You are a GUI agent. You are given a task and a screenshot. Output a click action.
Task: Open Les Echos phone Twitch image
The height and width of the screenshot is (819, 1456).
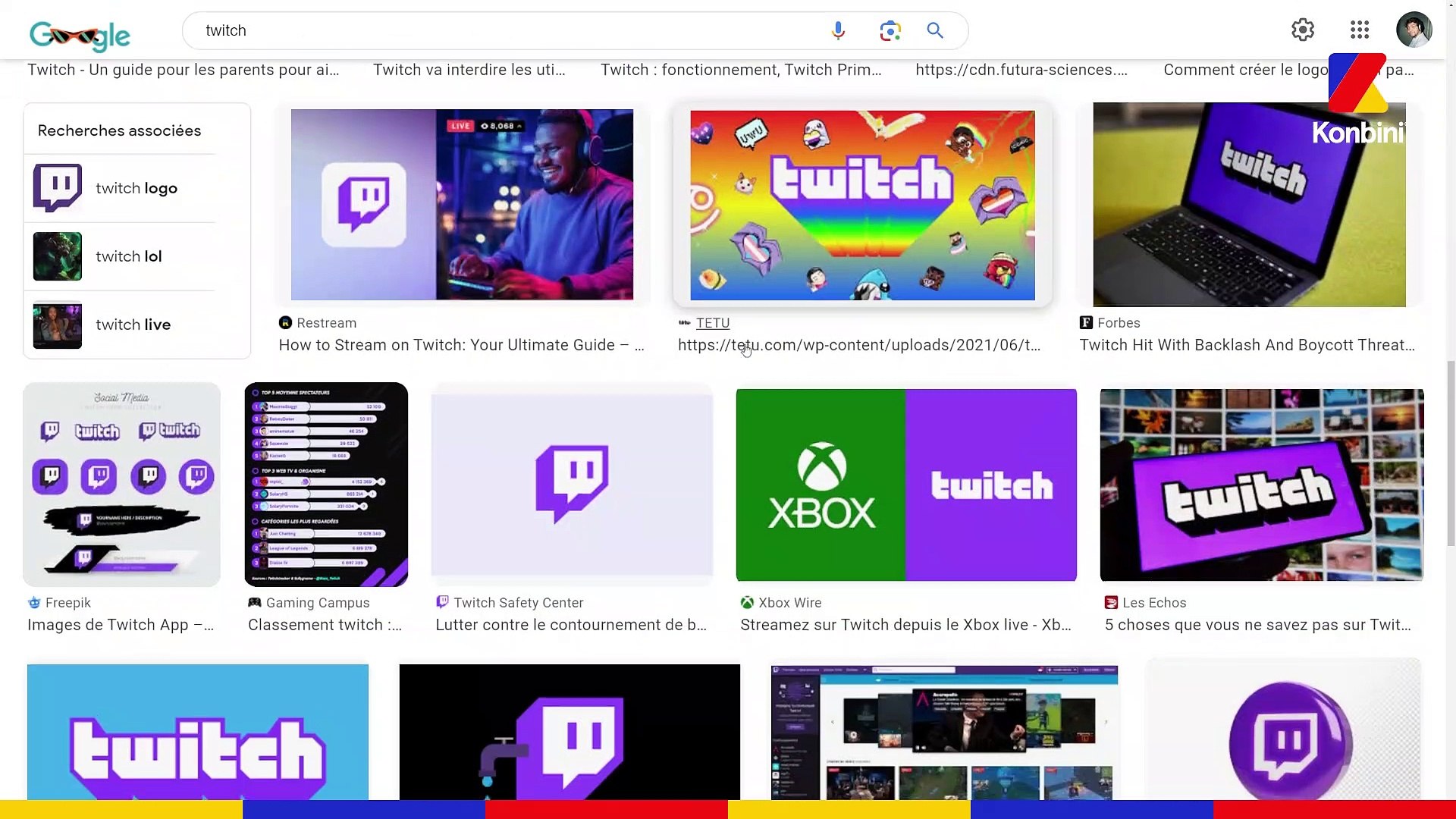point(1262,485)
